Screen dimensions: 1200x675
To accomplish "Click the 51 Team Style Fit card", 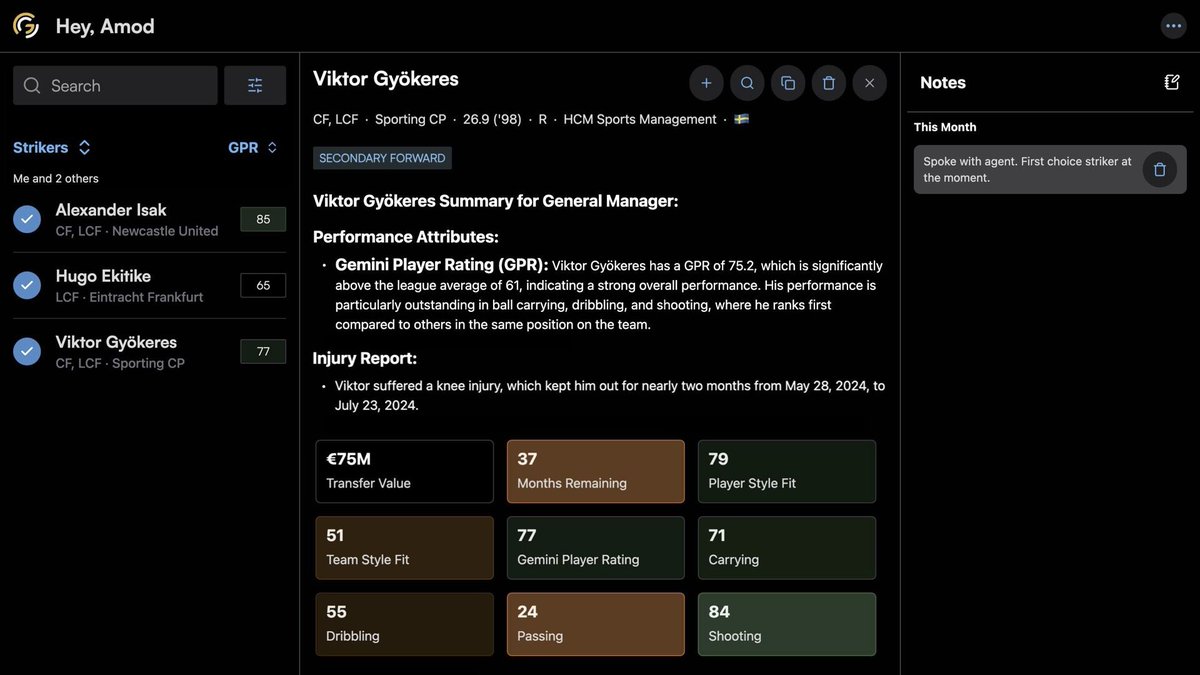I will click(x=404, y=548).
